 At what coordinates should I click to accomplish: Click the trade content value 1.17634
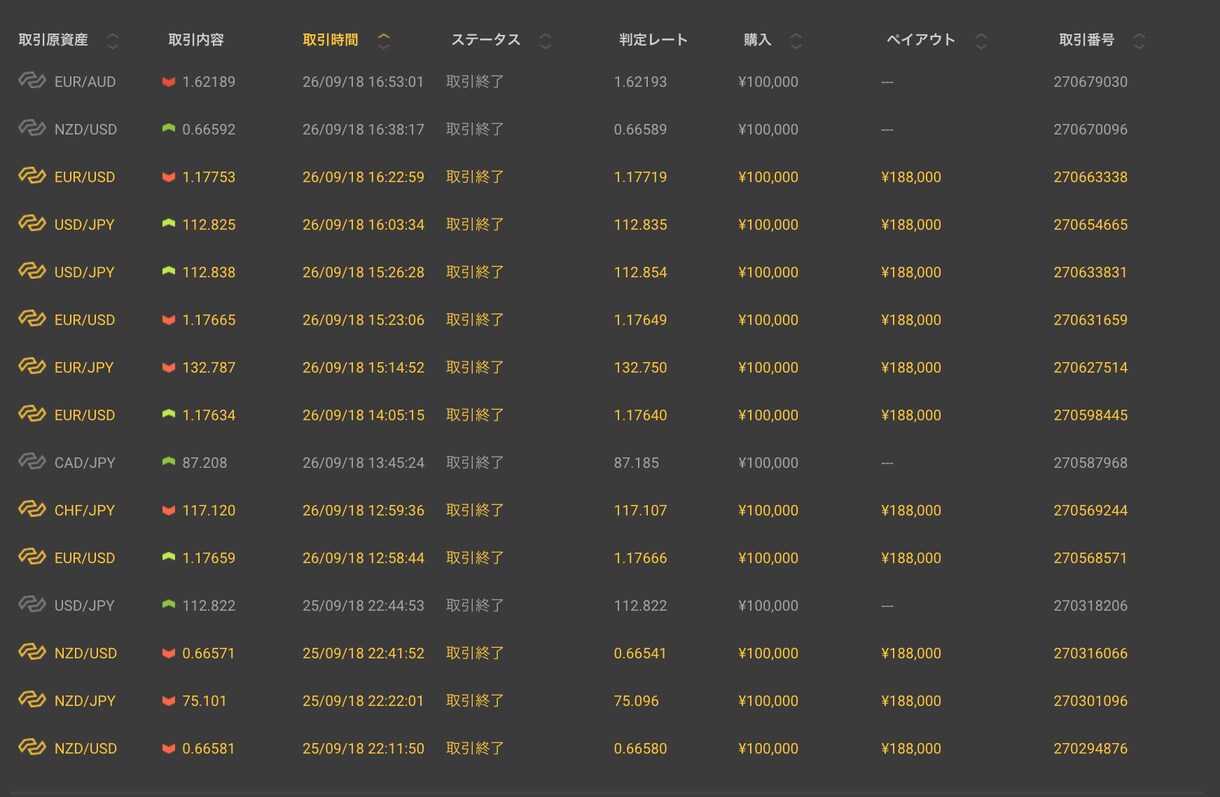(x=209, y=415)
